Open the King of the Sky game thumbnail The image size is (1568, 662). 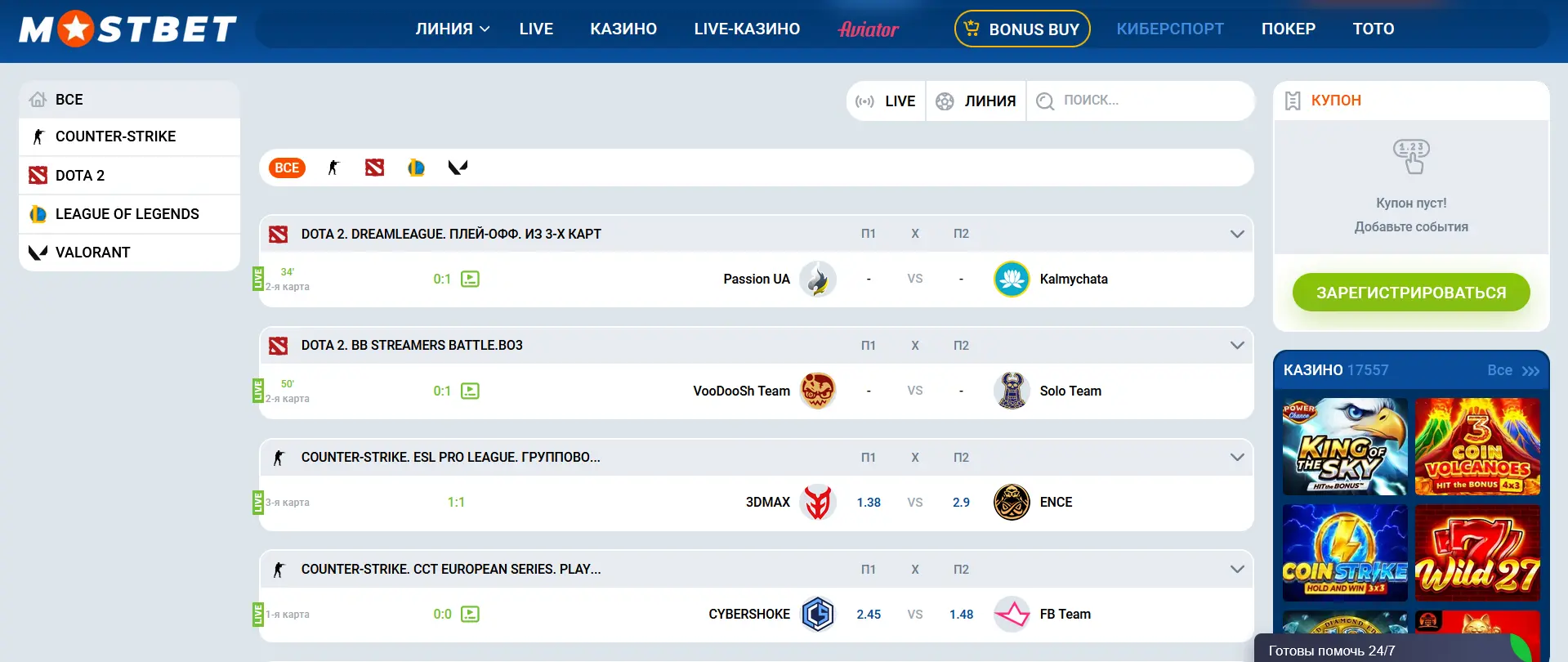coord(1345,446)
